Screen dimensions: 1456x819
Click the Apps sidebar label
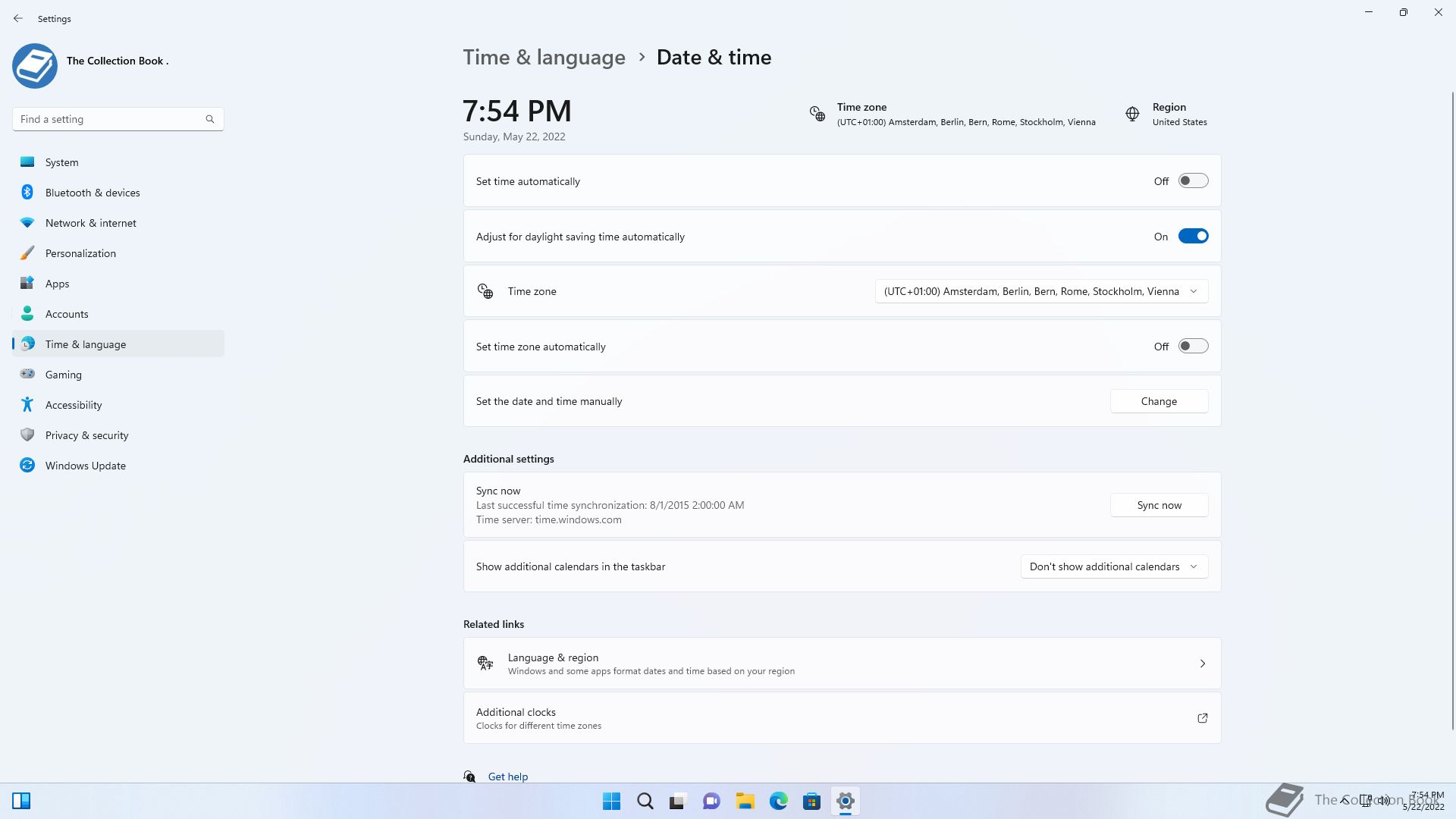tap(57, 284)
